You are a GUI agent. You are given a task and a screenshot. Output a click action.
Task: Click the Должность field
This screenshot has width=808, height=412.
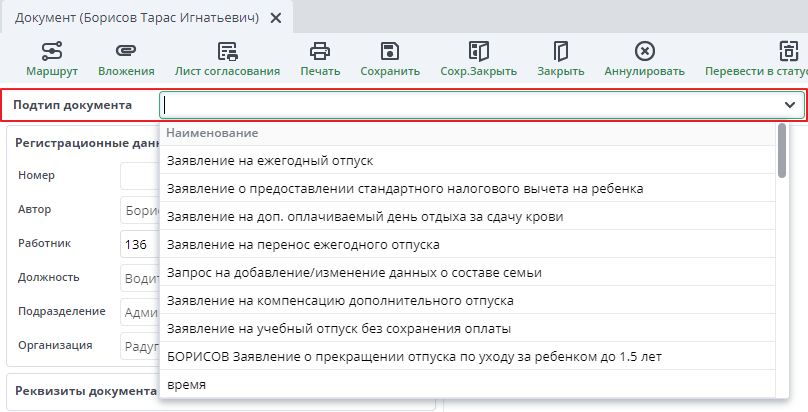(140, 278)
